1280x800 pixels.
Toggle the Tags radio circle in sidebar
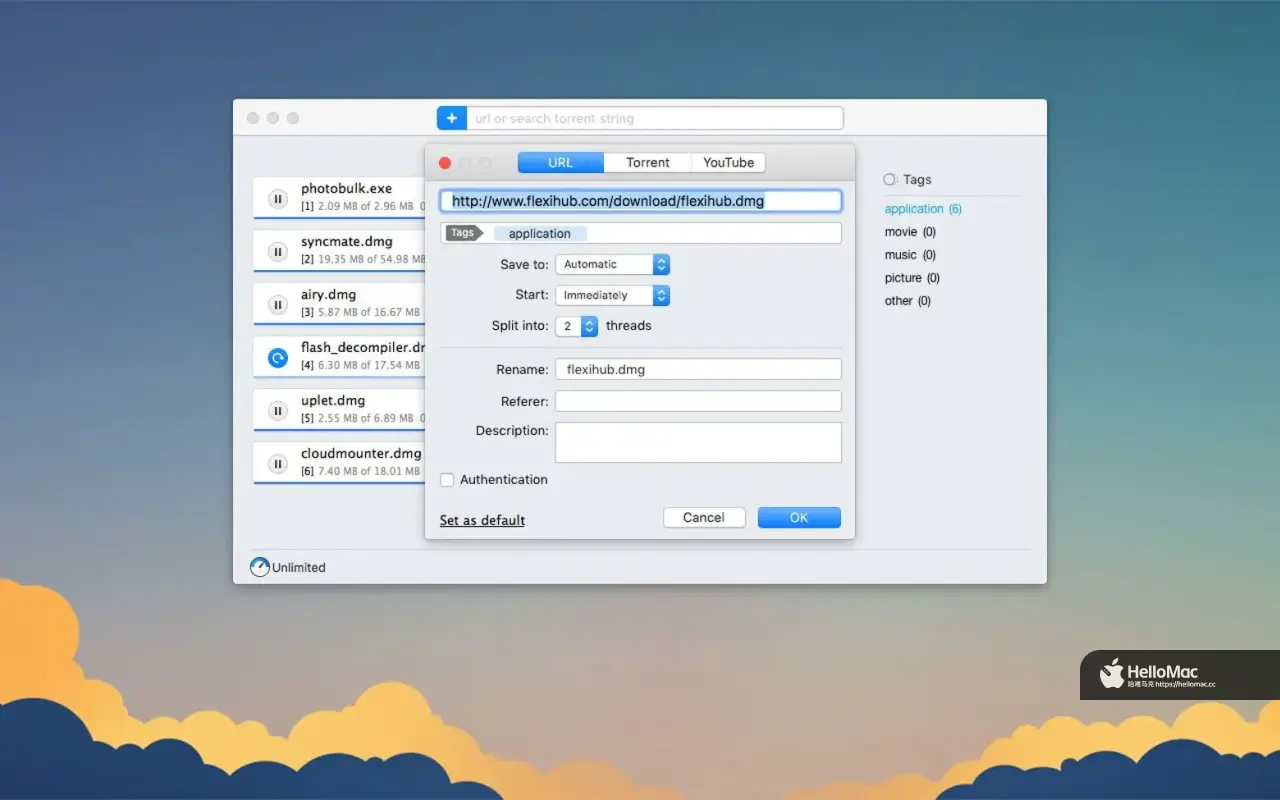[890, 179]
